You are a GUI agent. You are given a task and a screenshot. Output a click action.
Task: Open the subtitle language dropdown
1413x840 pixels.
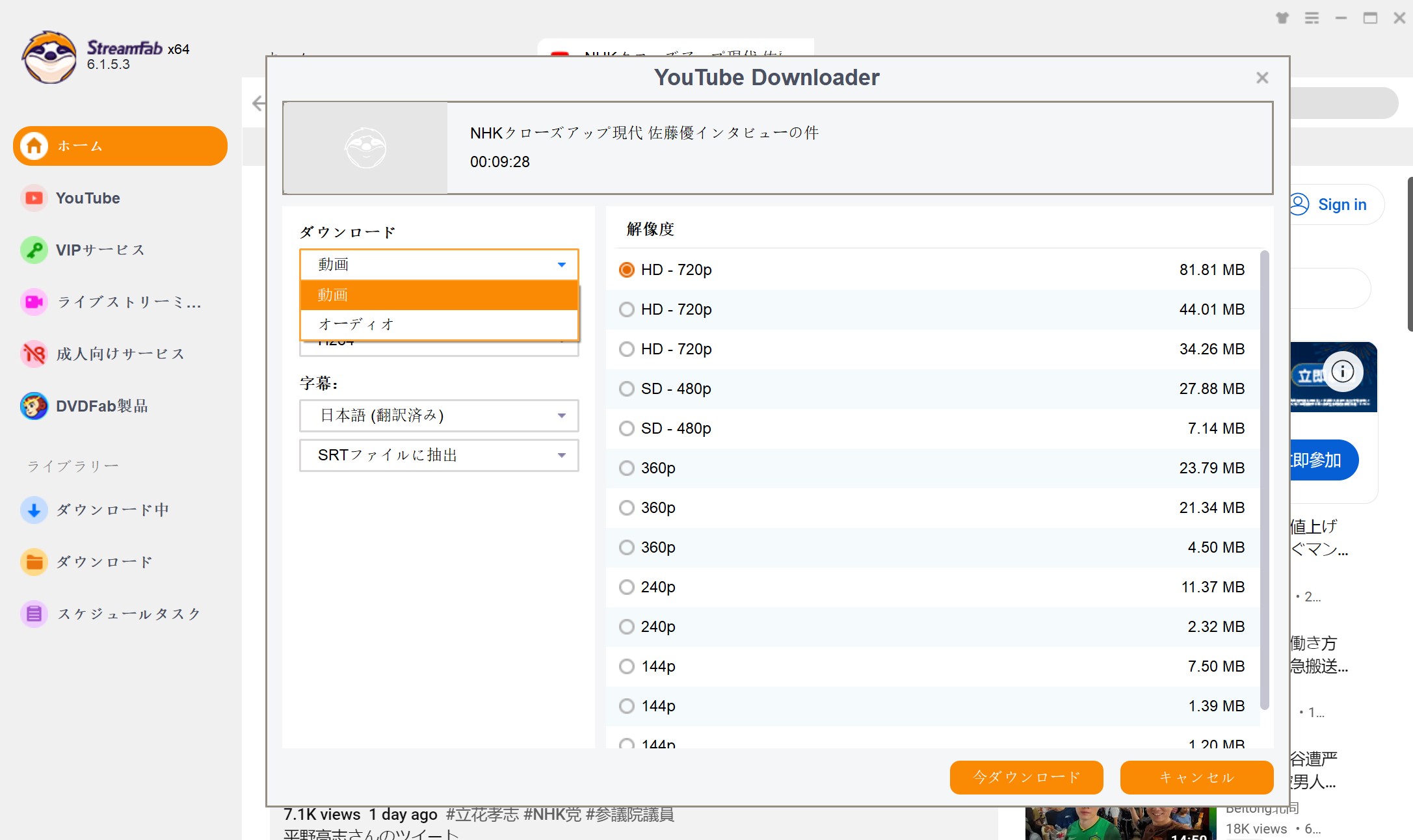pyautogui.click(x=439, y=415)
